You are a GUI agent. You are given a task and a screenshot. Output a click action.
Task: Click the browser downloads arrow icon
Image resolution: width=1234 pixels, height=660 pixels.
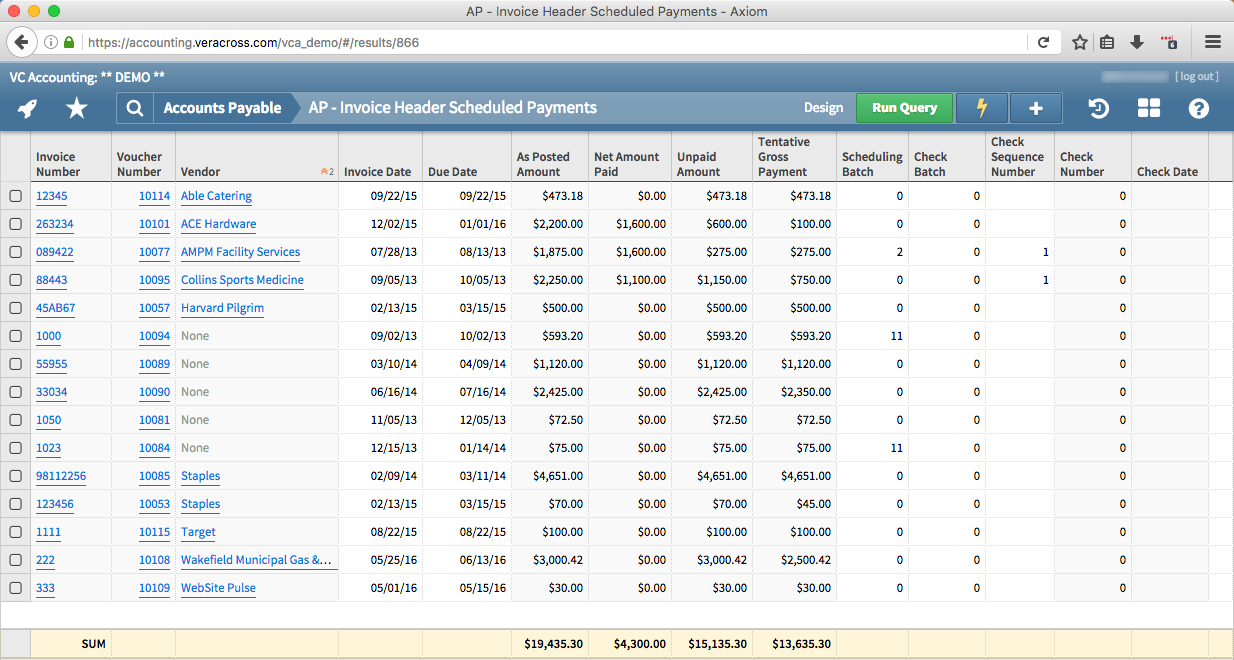1139,42
